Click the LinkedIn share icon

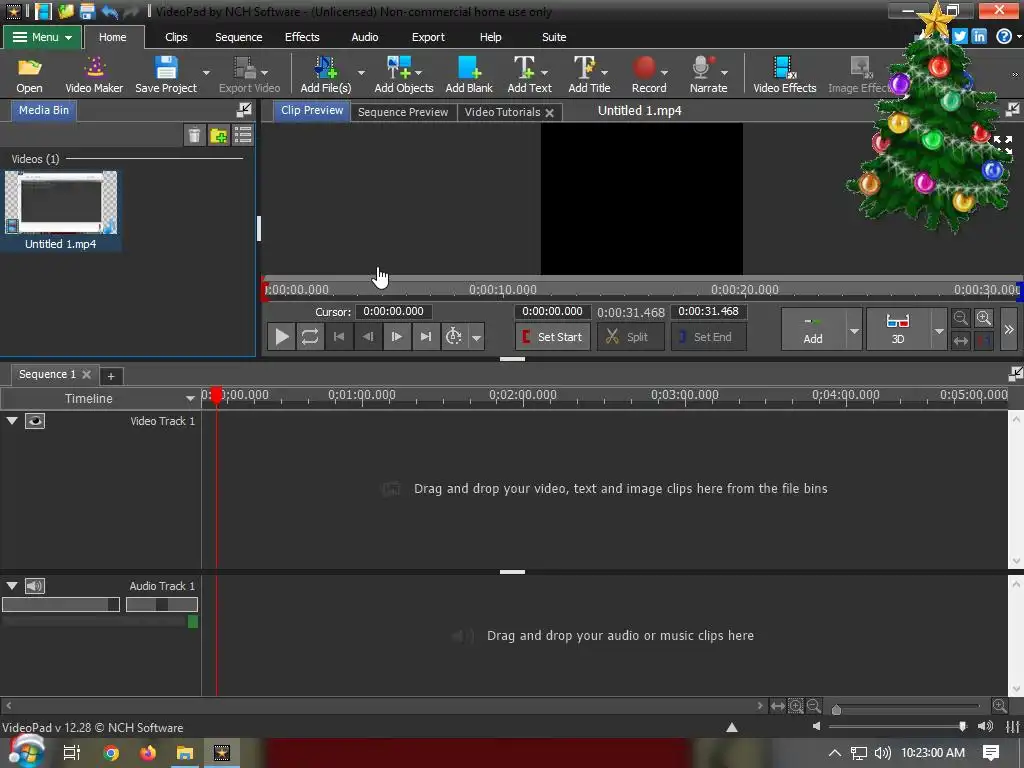[x=978, y=37]
